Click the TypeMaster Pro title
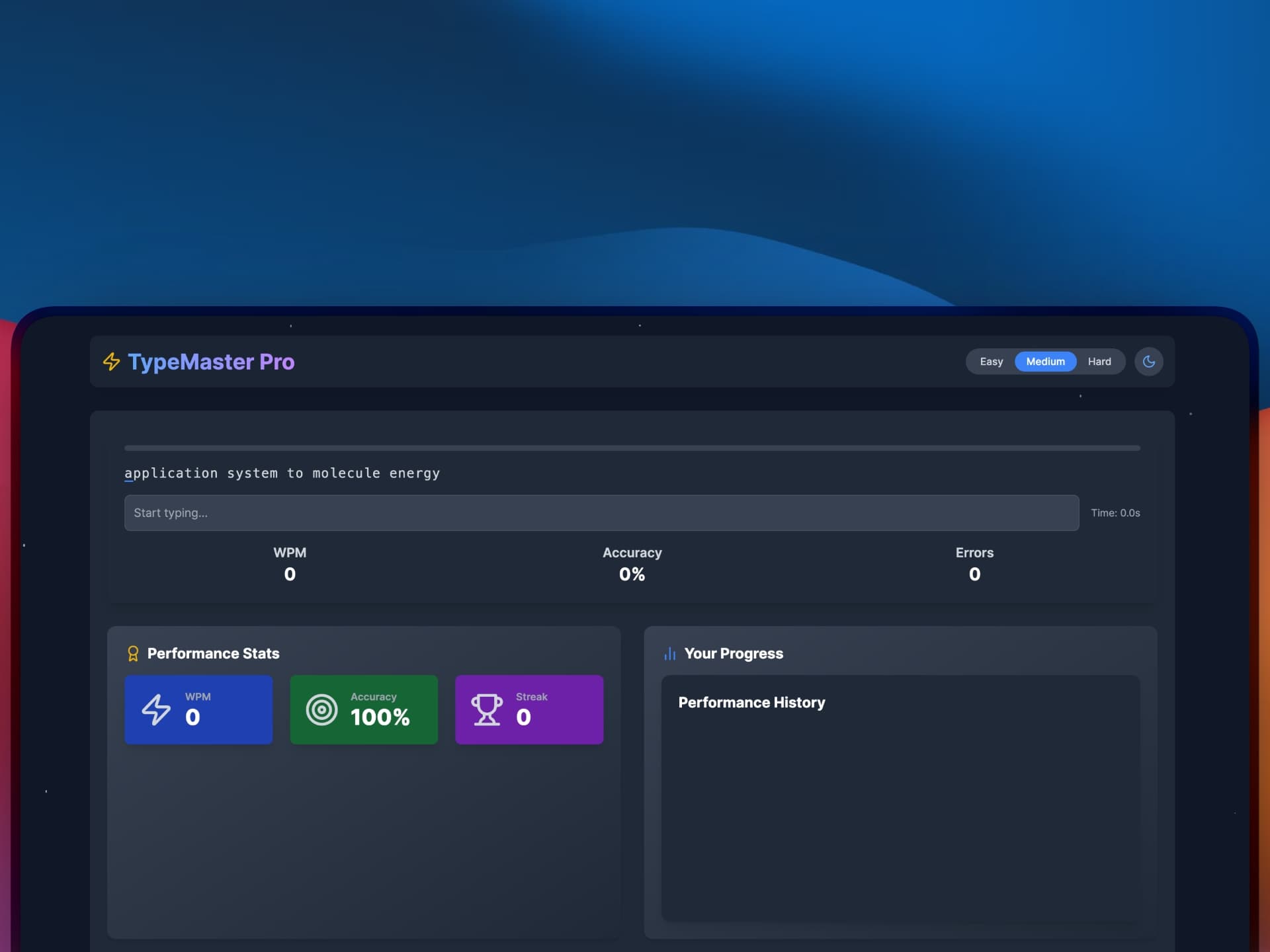The image size is (1270, 952). tap(211, 362)
